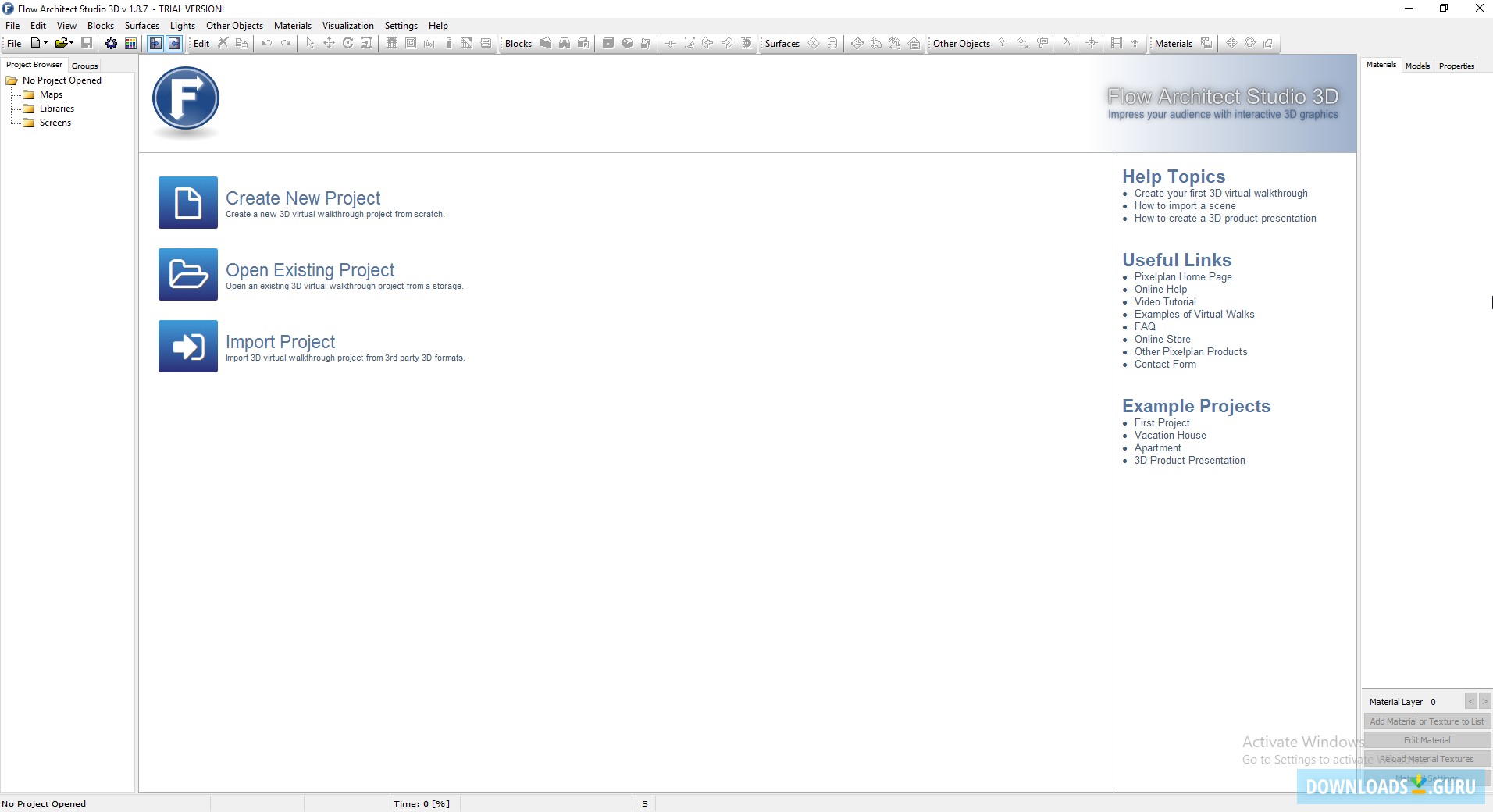Click the open folder toolbar icon
1493x812 pixels.
point(62,43)
